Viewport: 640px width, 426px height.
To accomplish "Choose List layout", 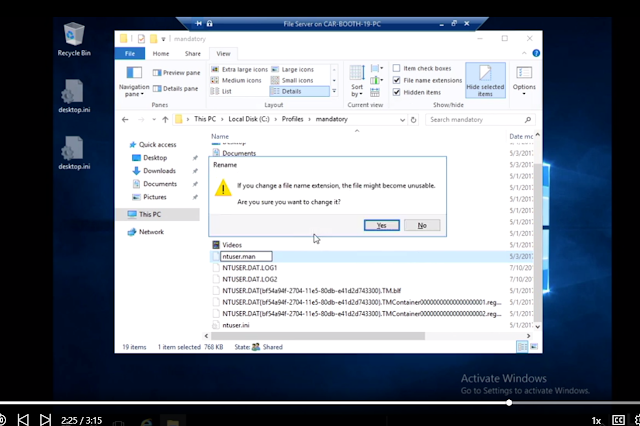I will [221, 91].
